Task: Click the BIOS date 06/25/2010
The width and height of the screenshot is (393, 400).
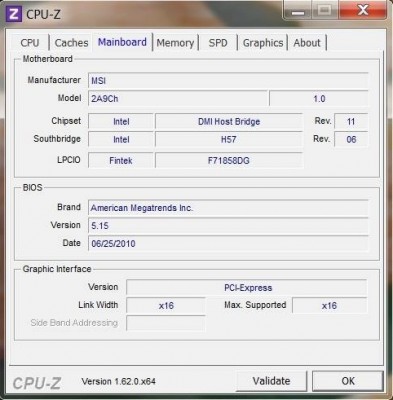Action: coord(228,244)
